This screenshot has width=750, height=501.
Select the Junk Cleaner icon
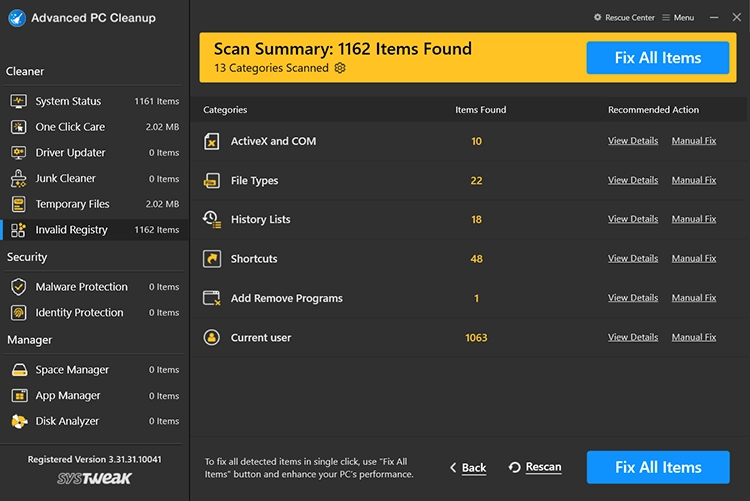tap(19, 178)
